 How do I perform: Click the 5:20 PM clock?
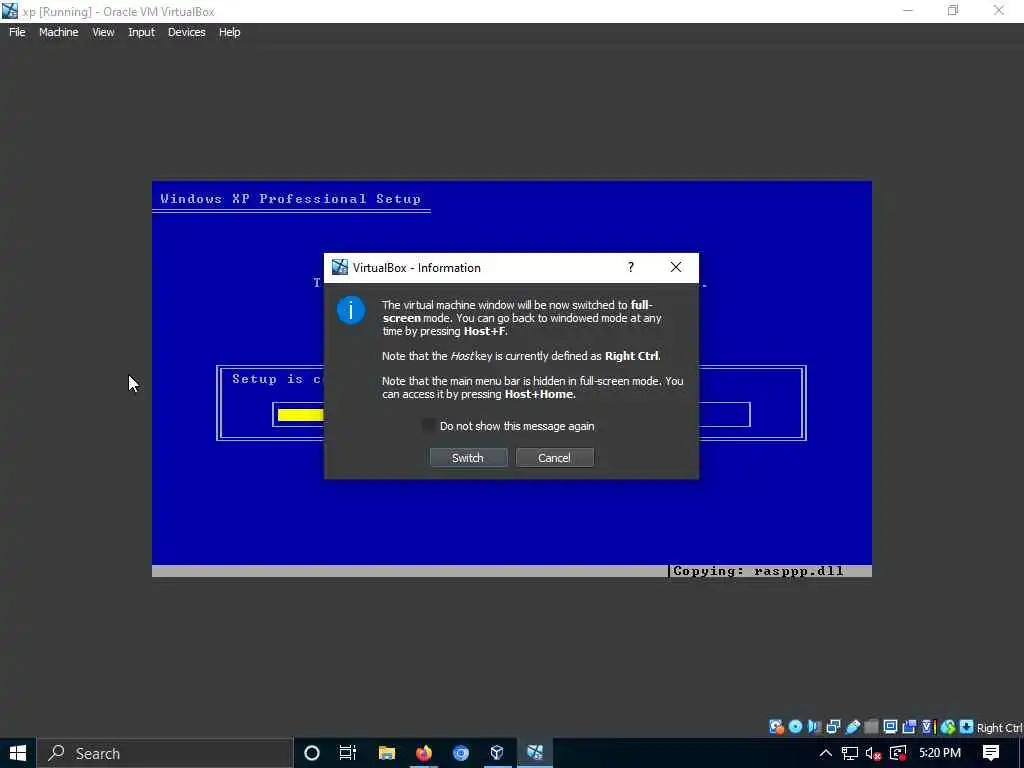click(x=940, y=753)
